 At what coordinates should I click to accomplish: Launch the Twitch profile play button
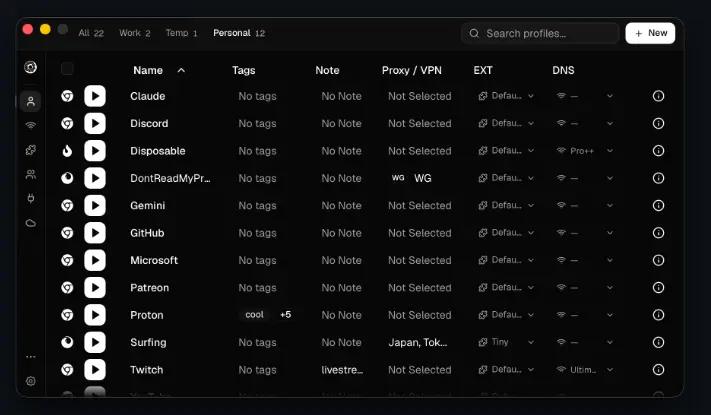coord(95,370)
